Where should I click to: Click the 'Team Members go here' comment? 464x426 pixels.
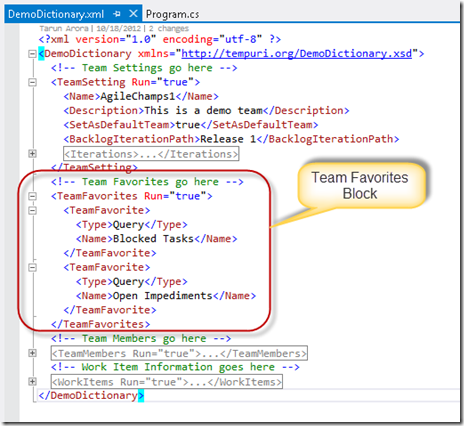141,339
